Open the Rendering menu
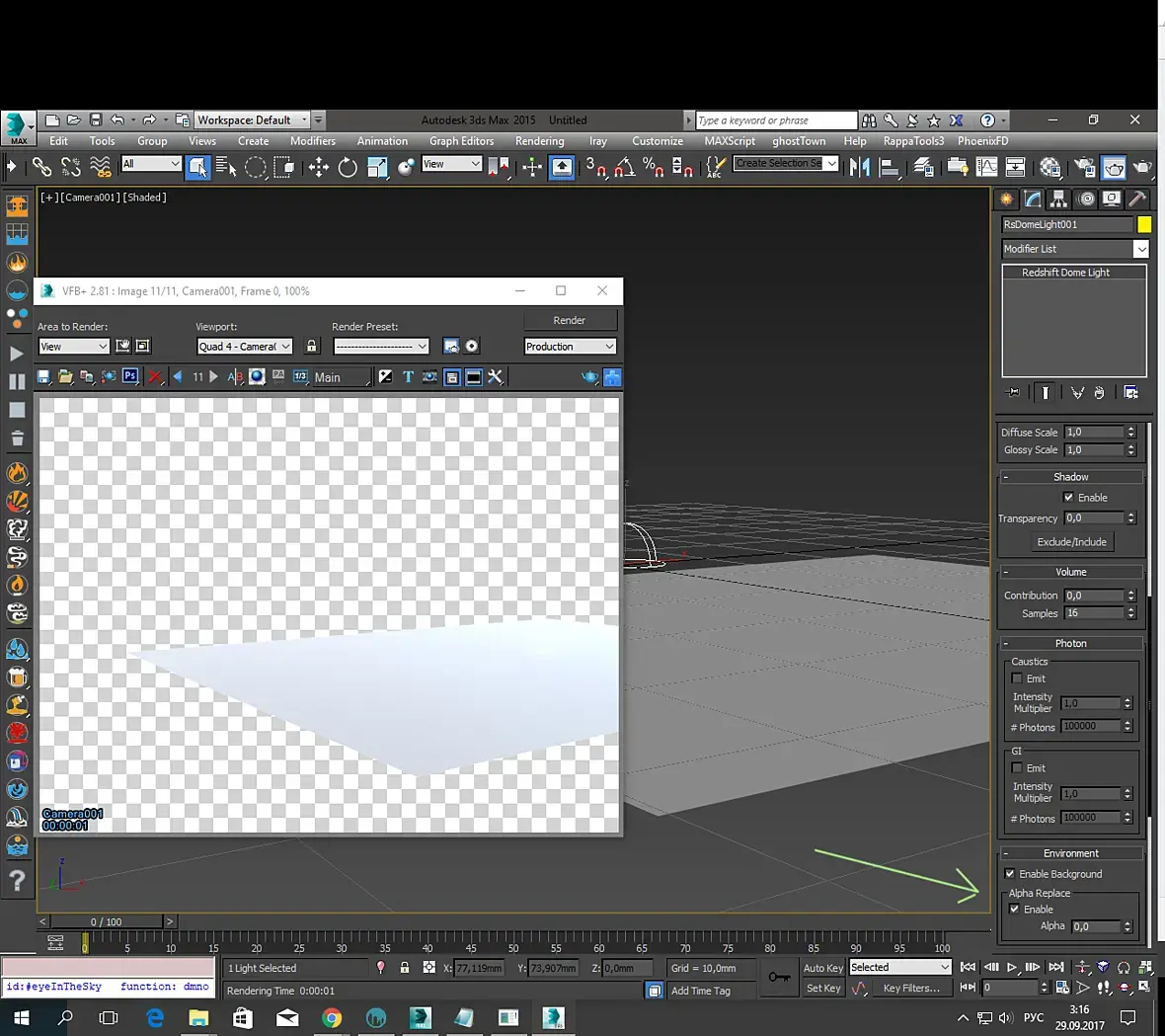The image size is (1165, 1036). click(539, 141)
